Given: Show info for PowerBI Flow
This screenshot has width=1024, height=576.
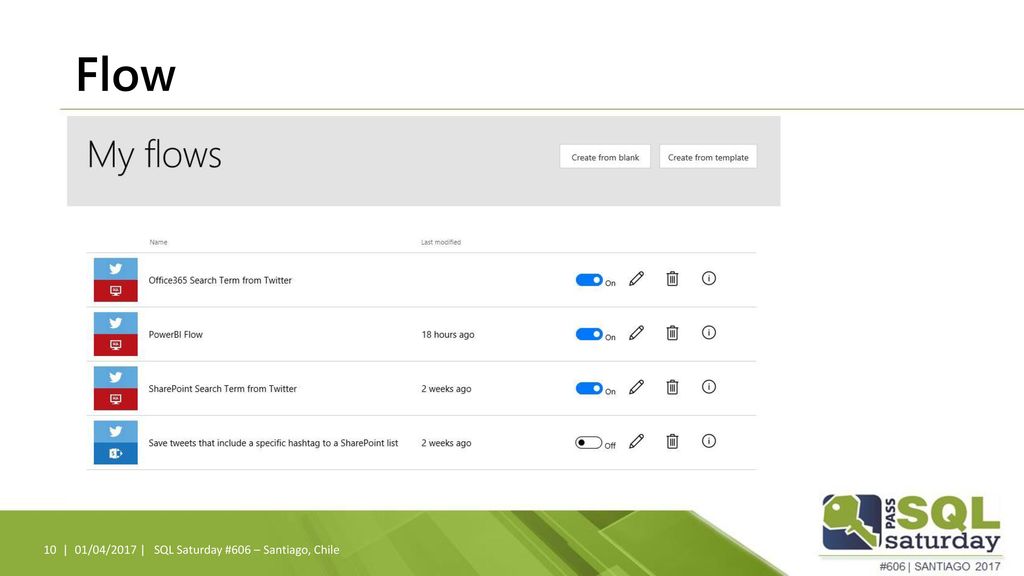Looking at the screenshot, I should (x=709, y=332).
